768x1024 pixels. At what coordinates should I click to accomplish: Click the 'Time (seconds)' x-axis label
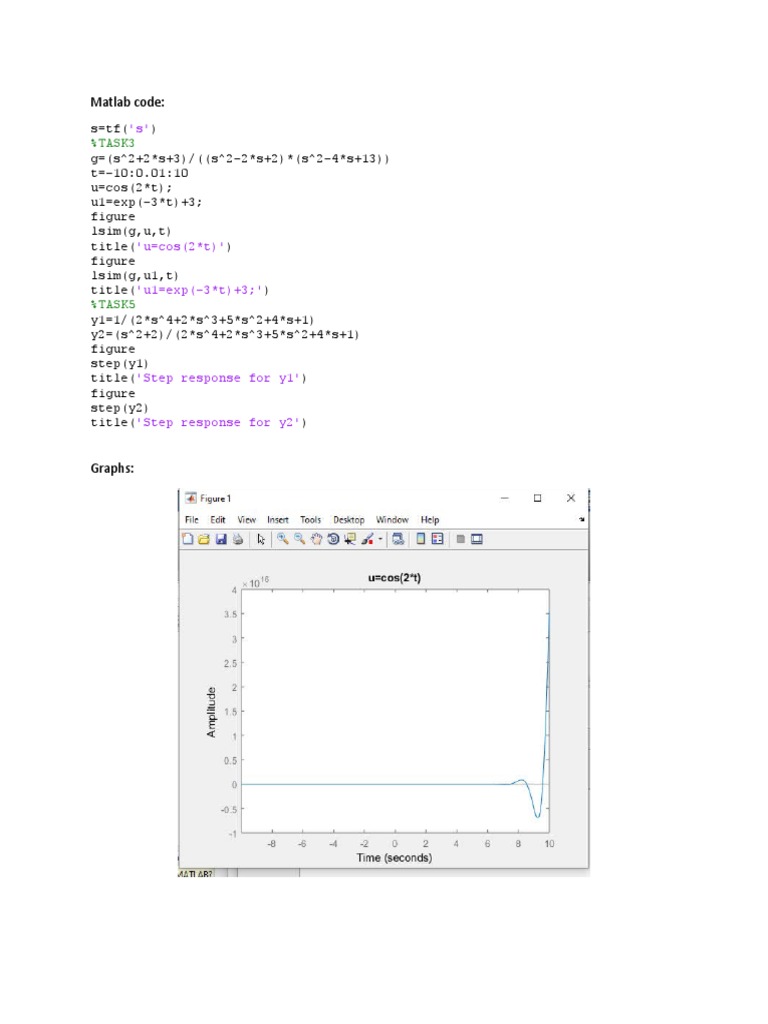point(394,857)
